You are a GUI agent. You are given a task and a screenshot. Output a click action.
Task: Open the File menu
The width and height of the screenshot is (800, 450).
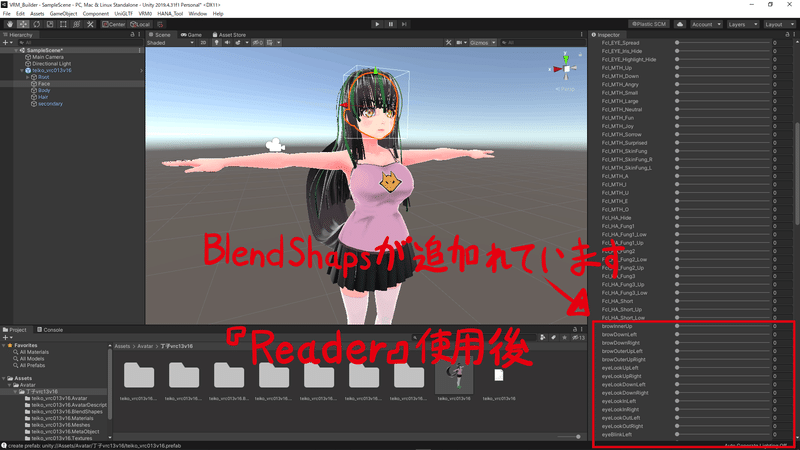(x=7, y=14)
